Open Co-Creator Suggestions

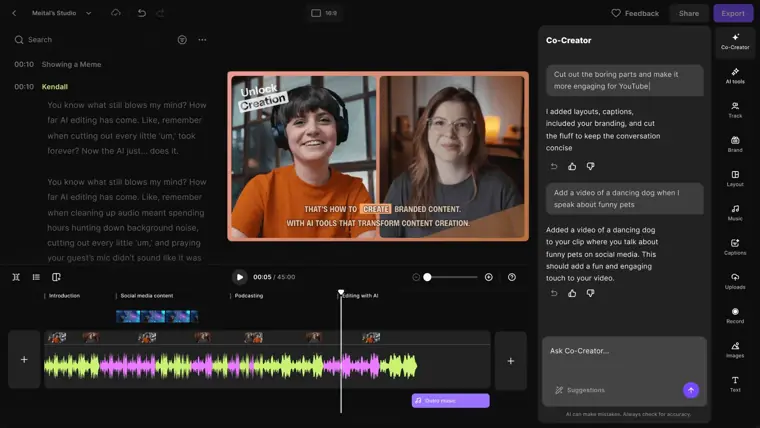(580, 390)
